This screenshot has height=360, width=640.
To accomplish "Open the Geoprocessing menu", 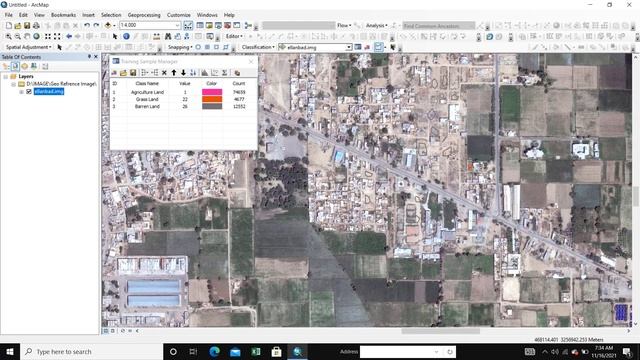I will [144, 15].
